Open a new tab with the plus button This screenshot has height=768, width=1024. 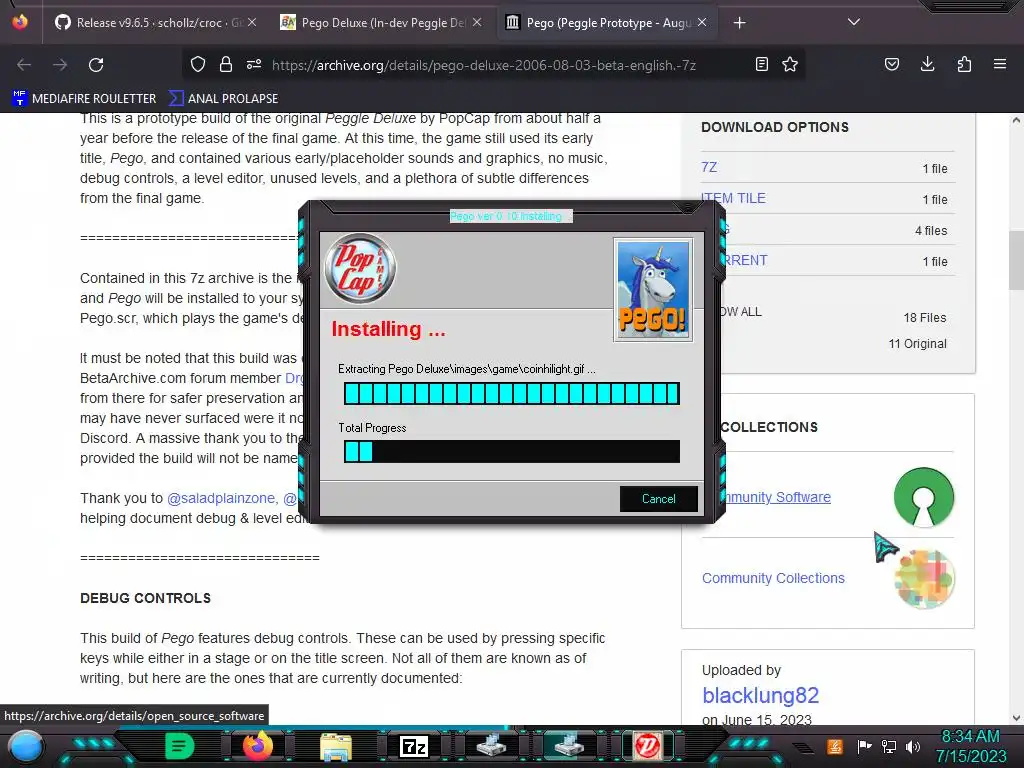739,23
